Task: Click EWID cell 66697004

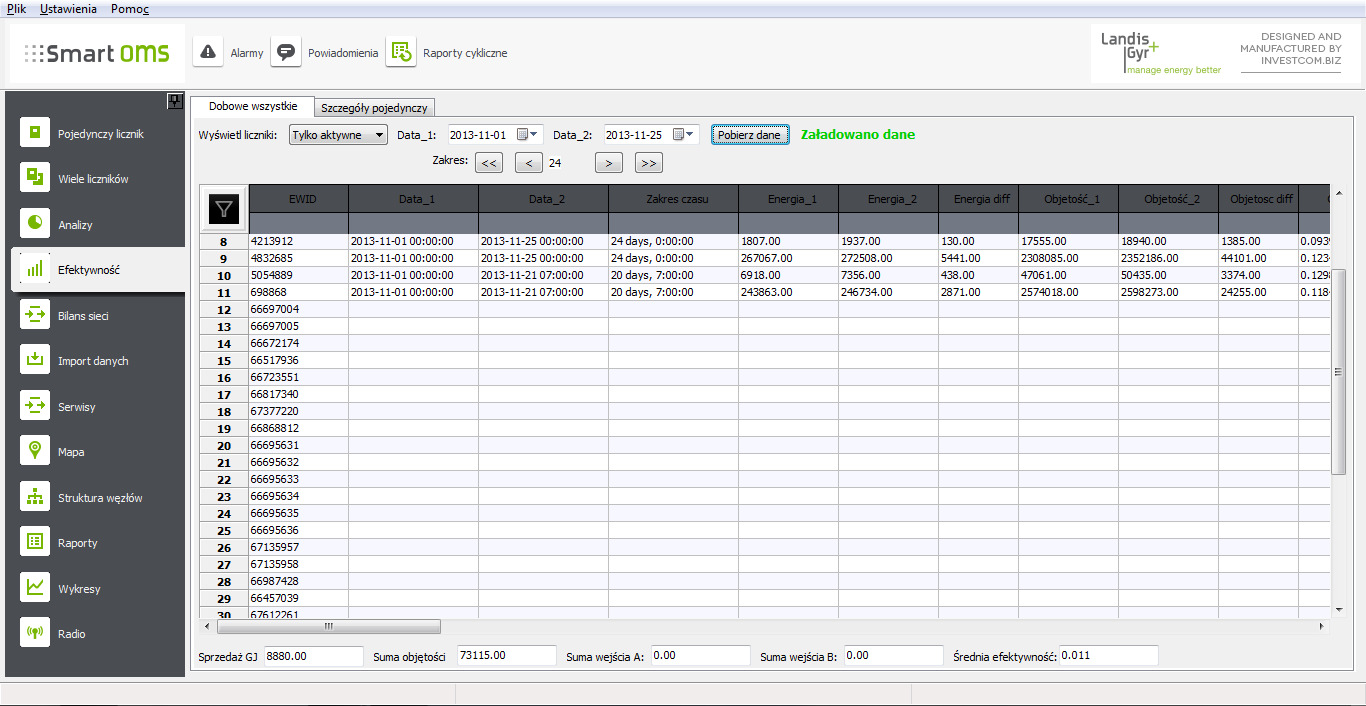Action: [299, 309]
